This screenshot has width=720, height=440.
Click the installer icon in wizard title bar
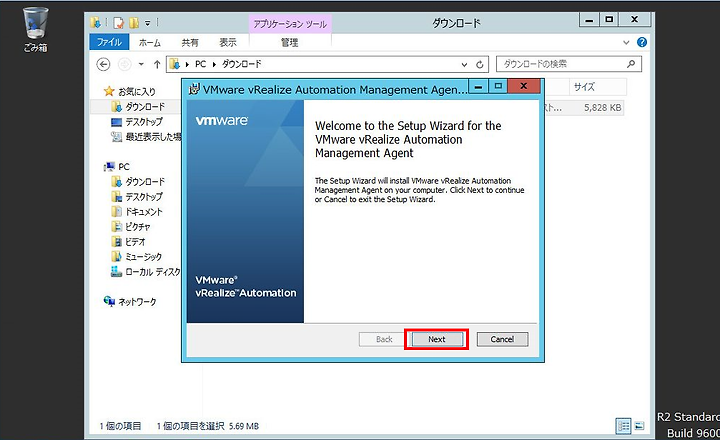(x=194, y=89)
